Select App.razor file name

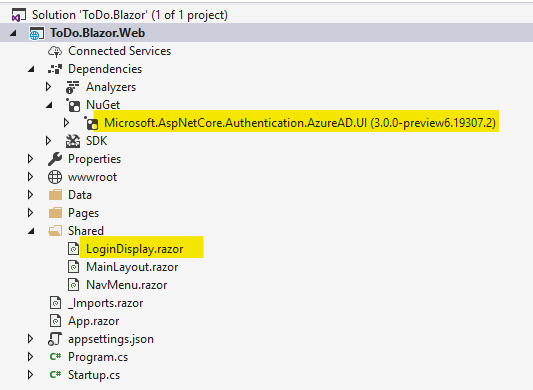[x=93, y=321]
